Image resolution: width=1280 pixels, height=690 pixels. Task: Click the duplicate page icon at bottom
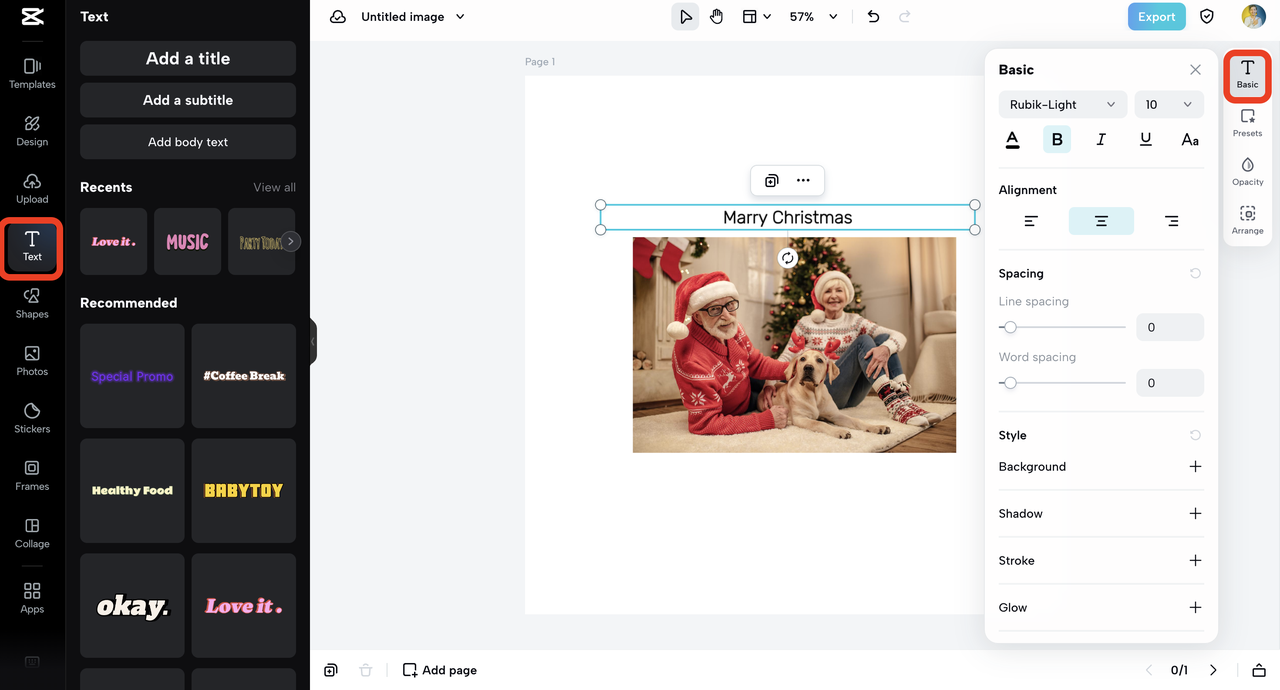click(x=331, y=670)
